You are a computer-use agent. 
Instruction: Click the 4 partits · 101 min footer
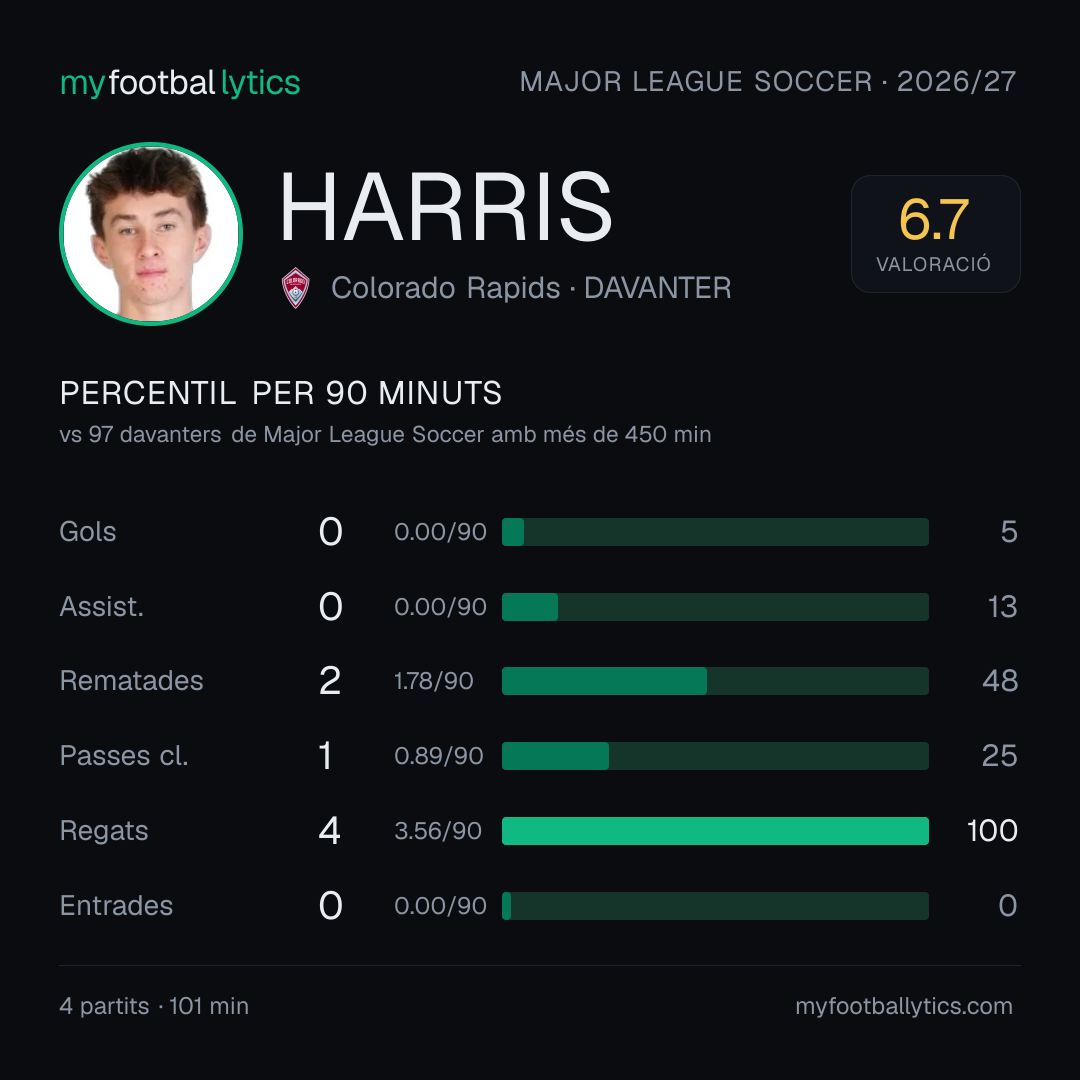[154, 1006]
